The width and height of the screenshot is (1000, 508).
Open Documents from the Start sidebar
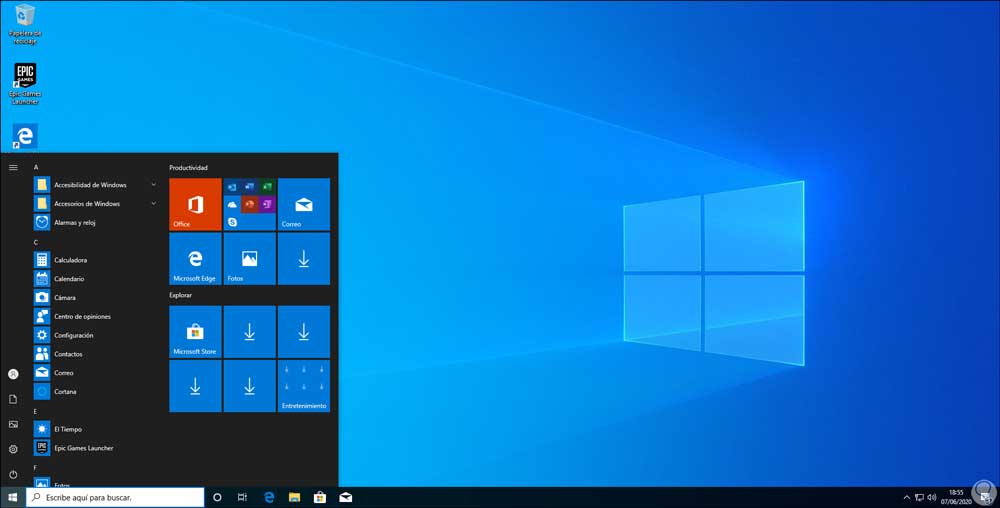[13, 399]
